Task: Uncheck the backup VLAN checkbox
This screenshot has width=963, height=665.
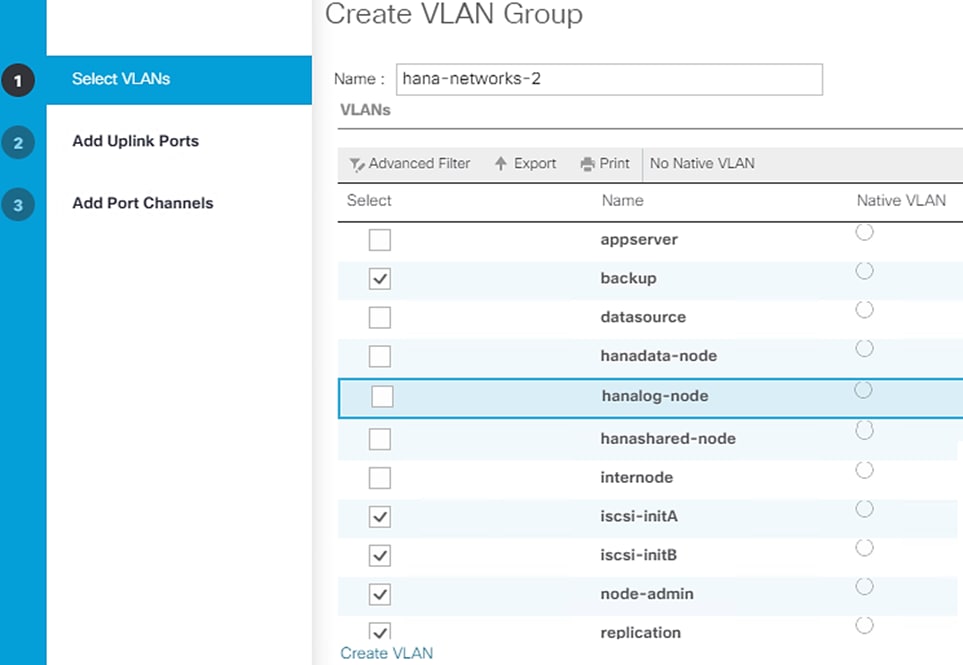Action: pos(380,279)
